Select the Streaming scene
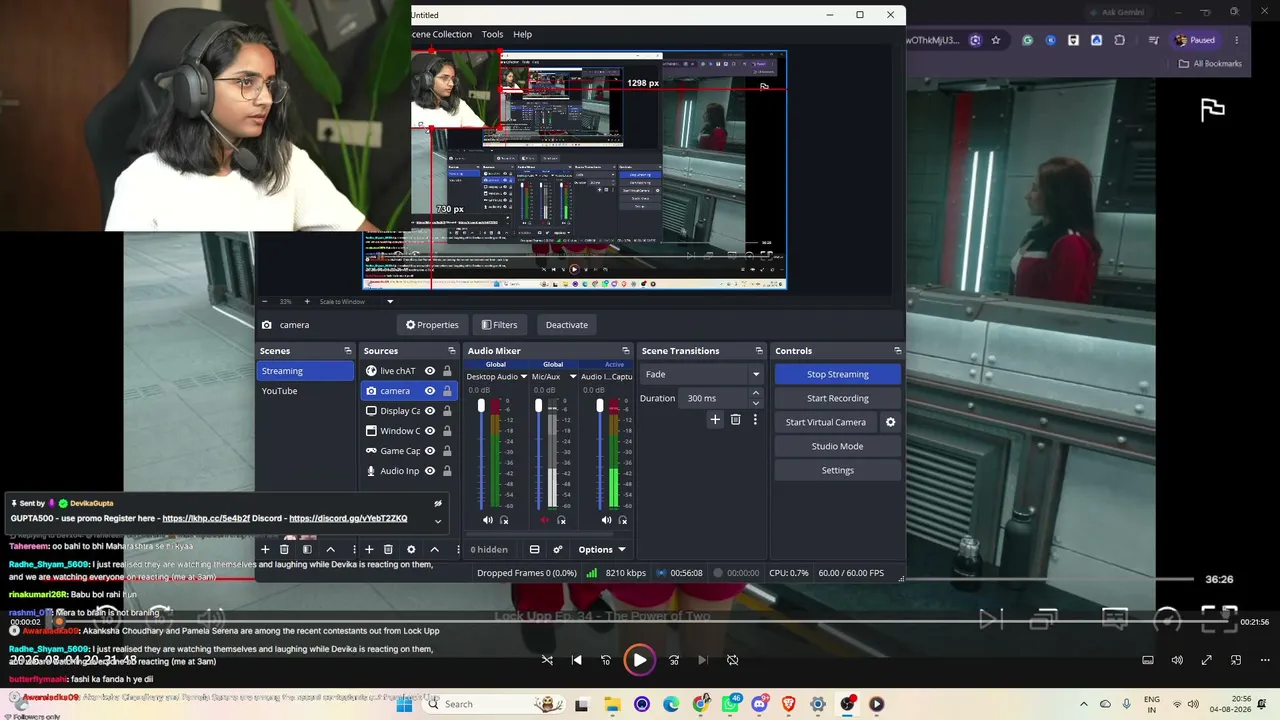 pyautogui.click(x=306, y=371)
